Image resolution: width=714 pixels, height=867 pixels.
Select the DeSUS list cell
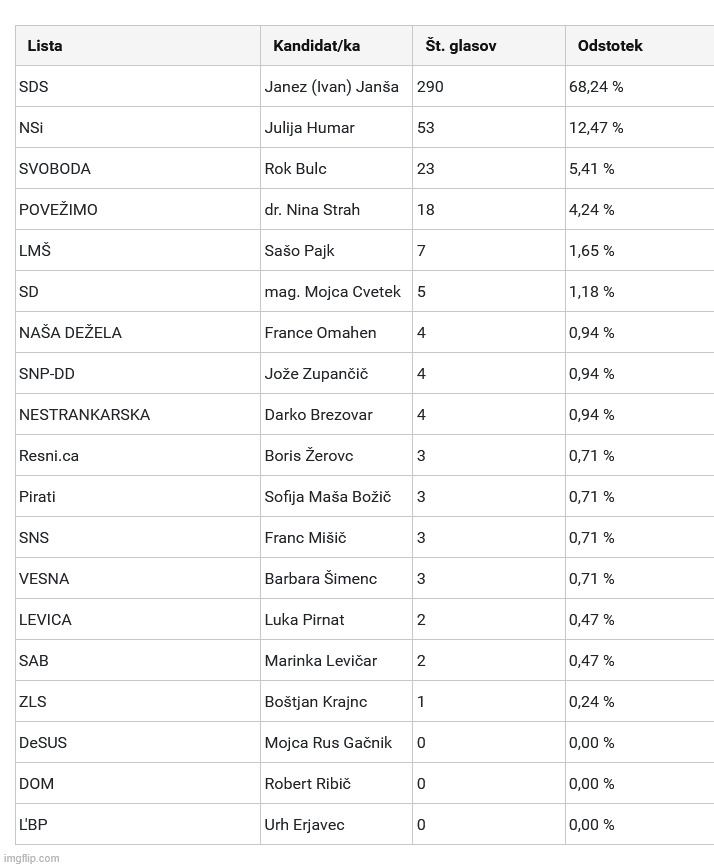(x=43, y=743)
